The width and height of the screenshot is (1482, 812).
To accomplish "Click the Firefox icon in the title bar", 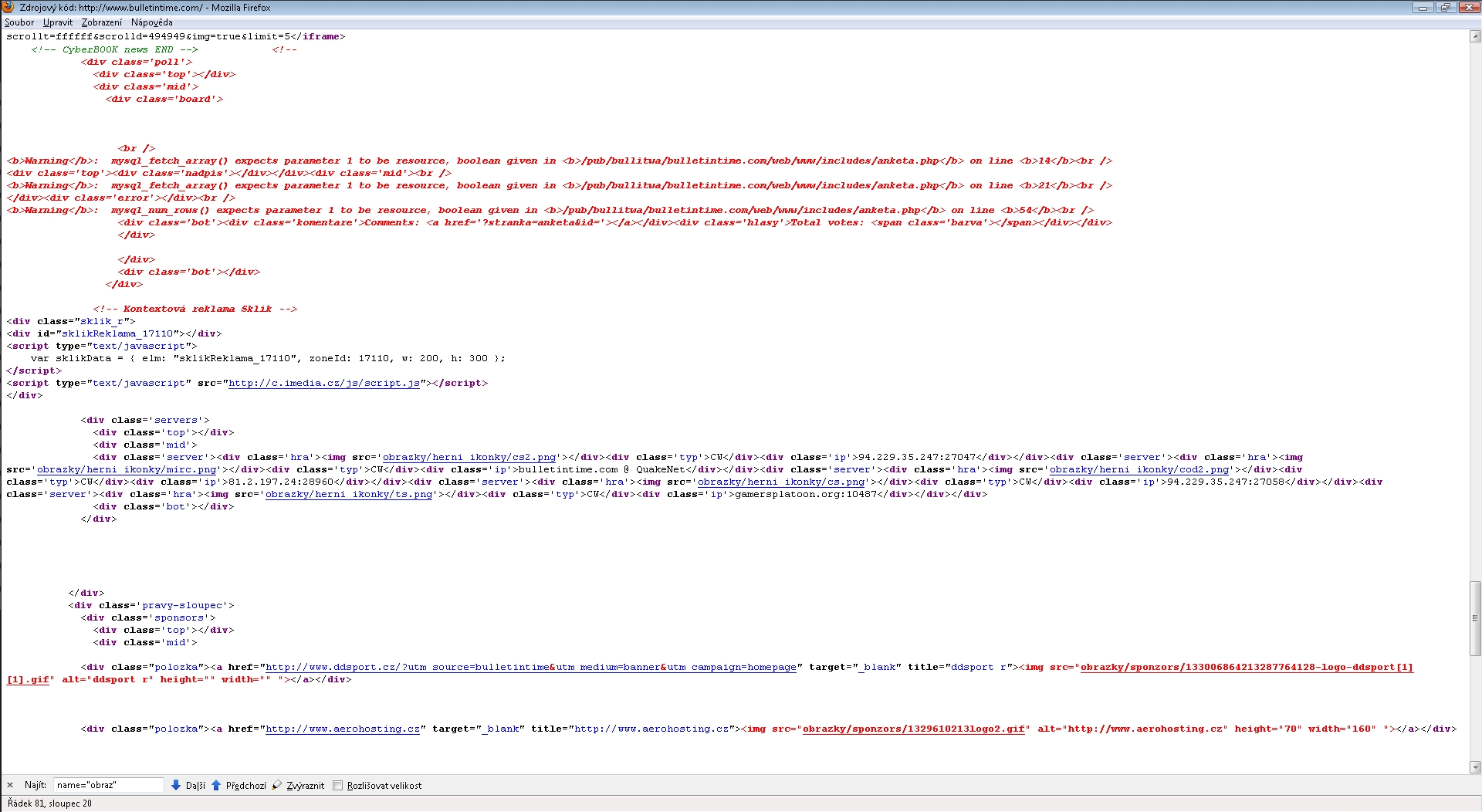I will (x=8, y=7).
